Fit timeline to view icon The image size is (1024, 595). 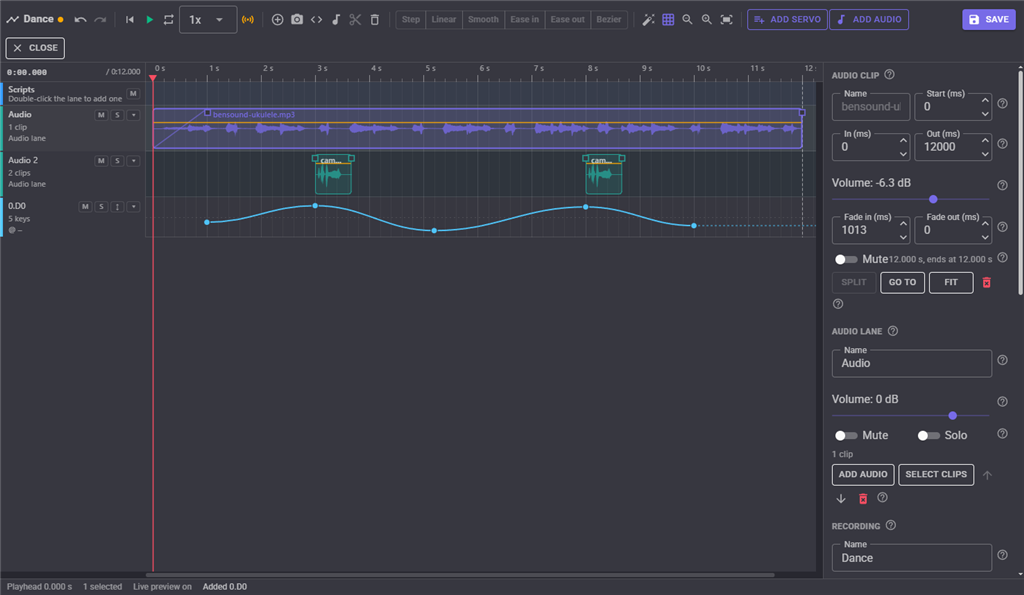pos(726,20)
